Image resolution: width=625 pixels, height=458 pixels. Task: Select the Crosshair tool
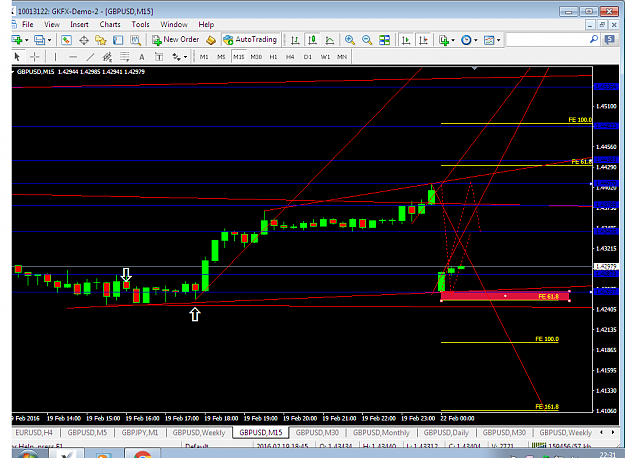pos(35,57)
